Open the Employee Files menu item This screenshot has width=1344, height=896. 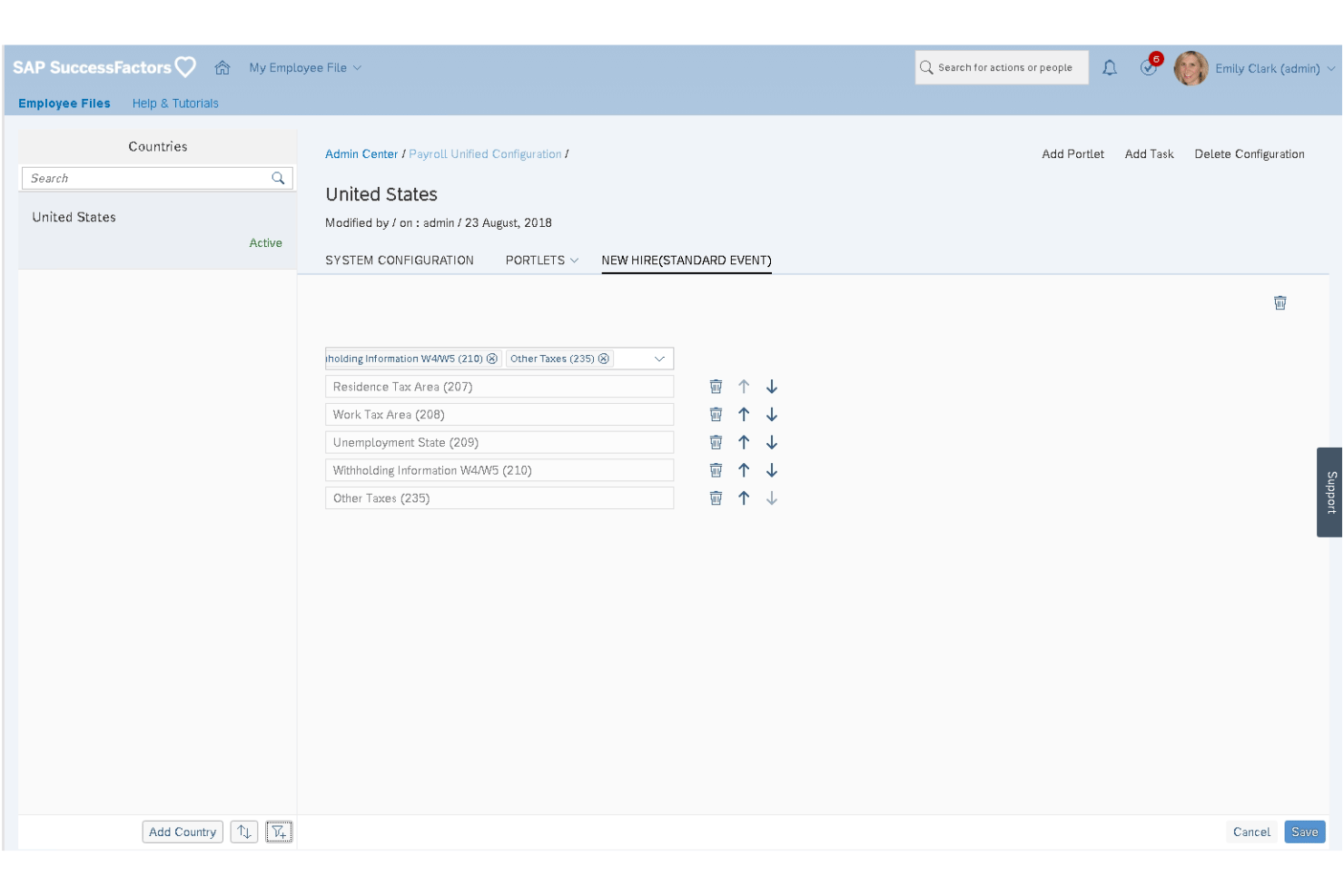(x=64, y=103)
